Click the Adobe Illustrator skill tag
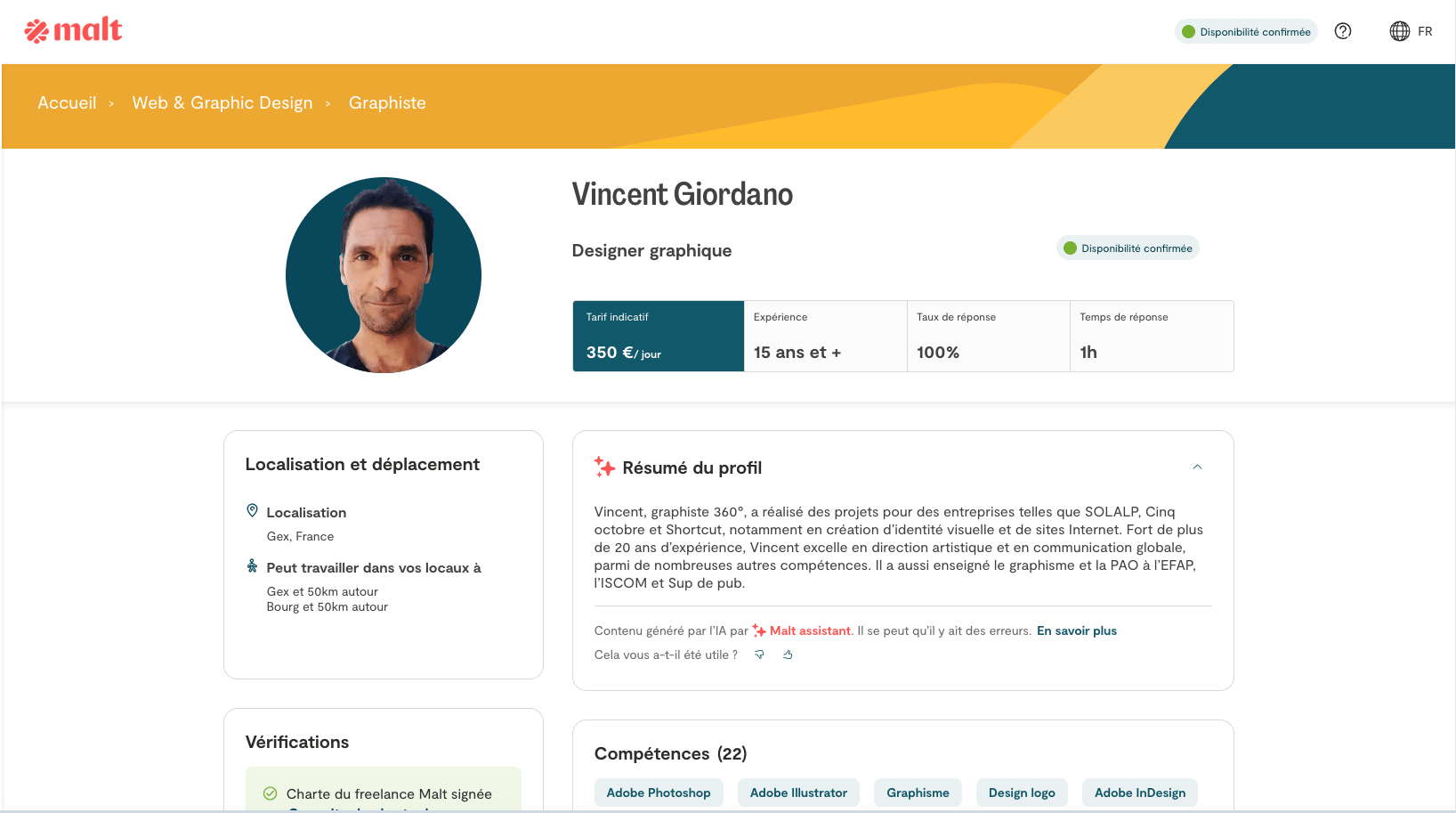Screen dimensions: 1456x813 [798, 793]
